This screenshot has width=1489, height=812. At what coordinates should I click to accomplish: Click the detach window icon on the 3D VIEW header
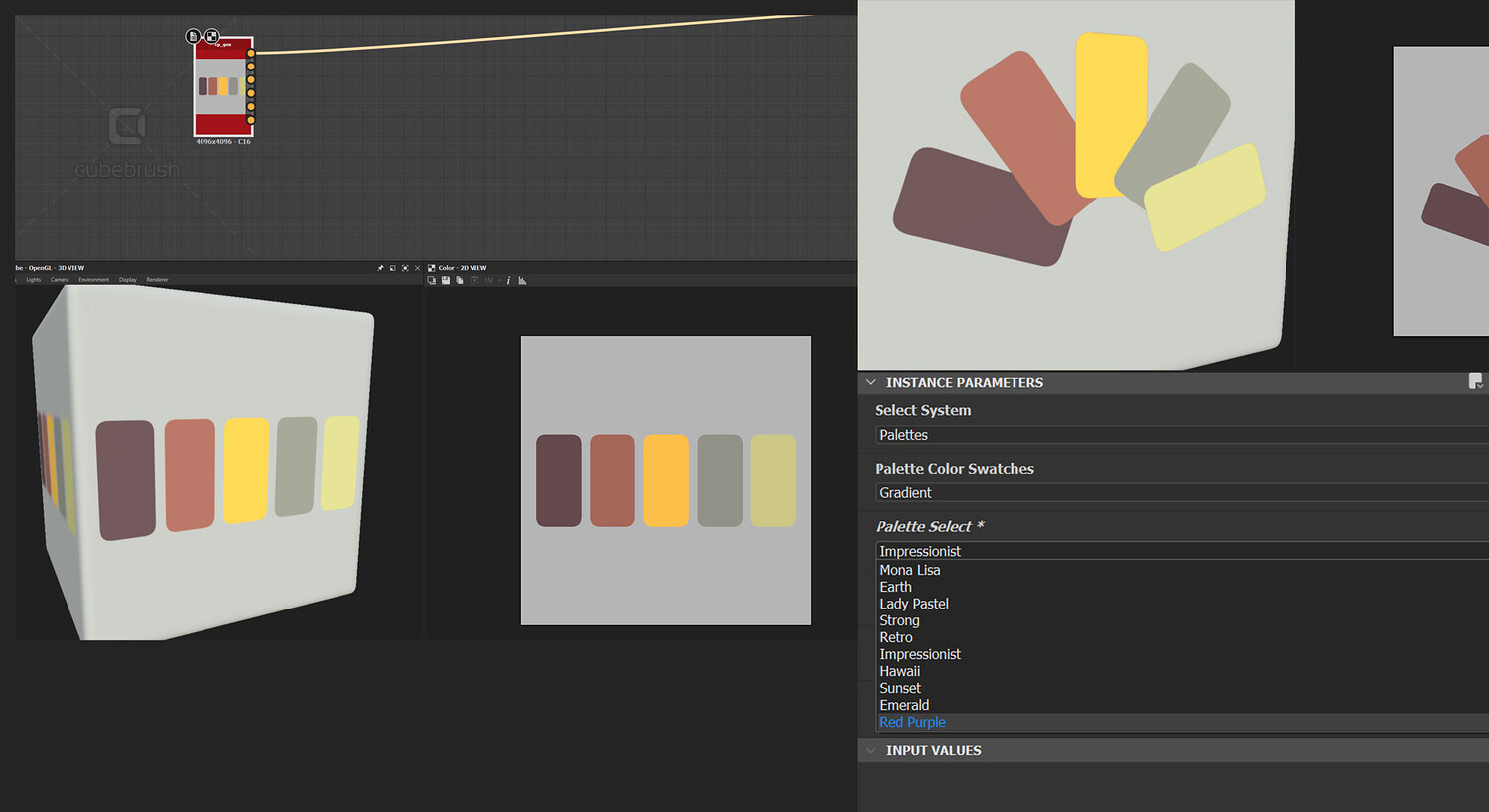tap(392, 268)
